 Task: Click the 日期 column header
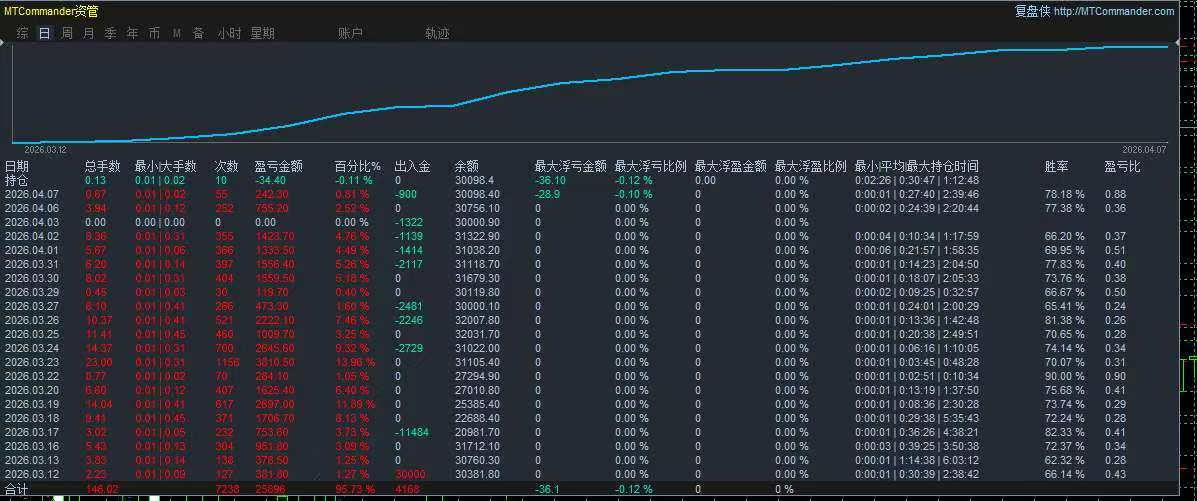point(17,166)
